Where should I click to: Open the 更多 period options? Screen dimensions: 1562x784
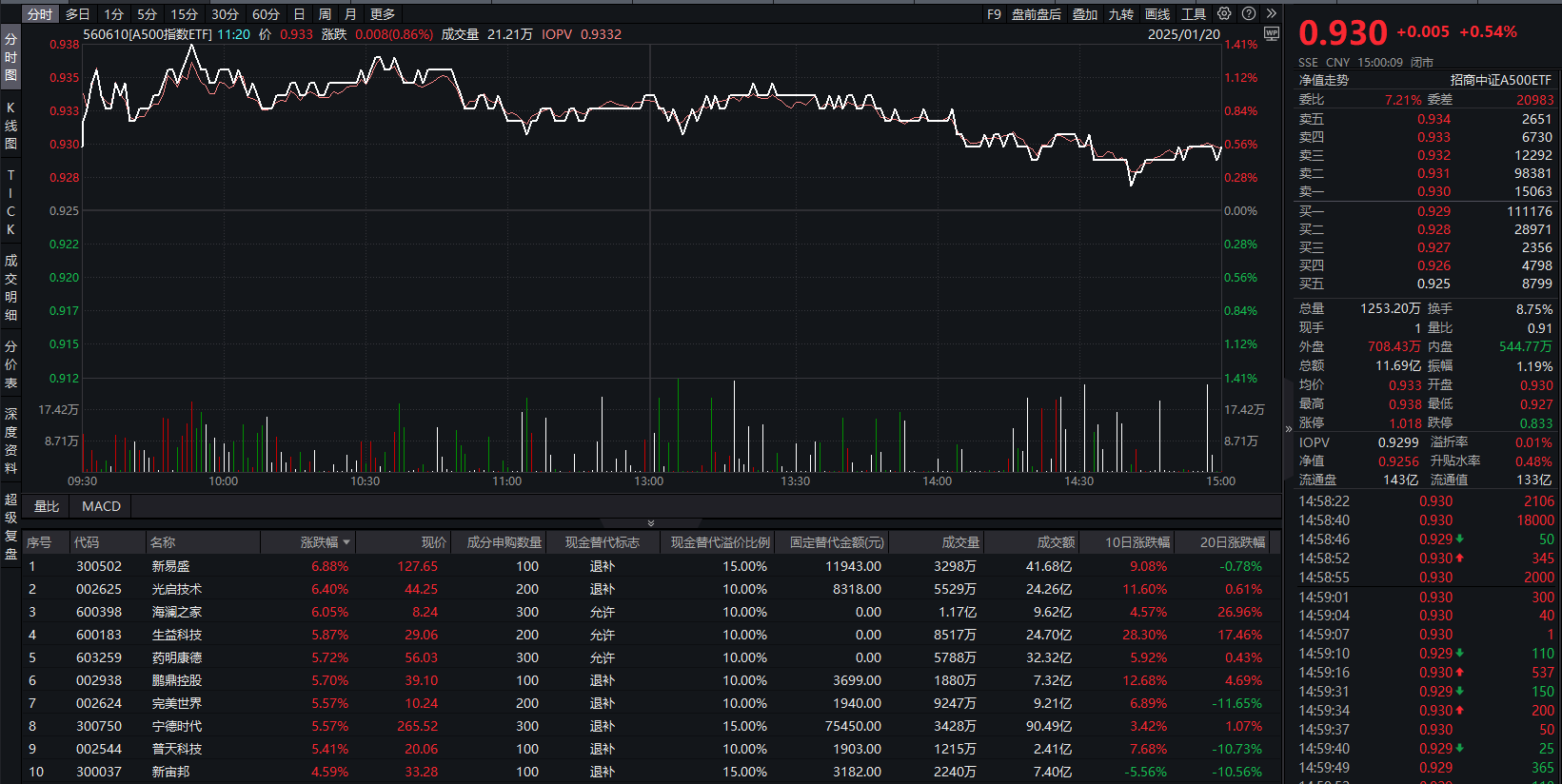click(383, 14)
